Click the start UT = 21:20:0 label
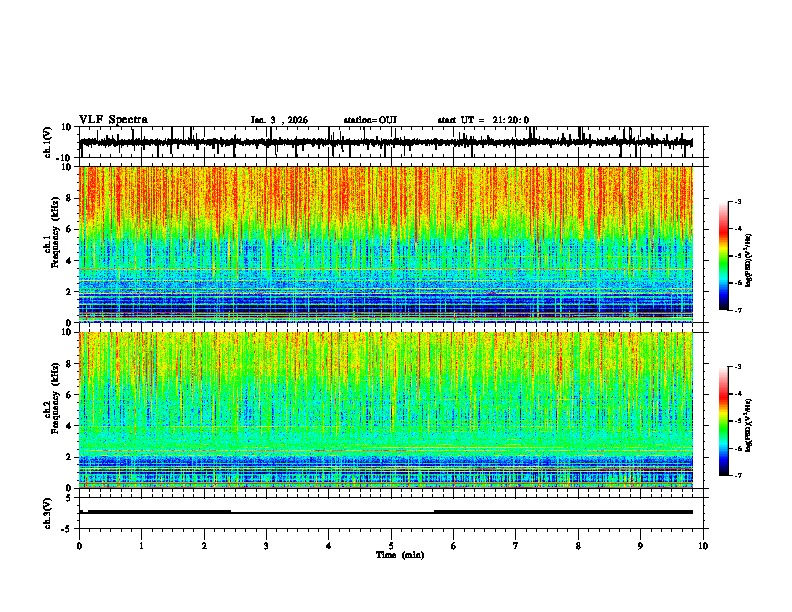Screen dimensions: 792x612 coord(483,120)
